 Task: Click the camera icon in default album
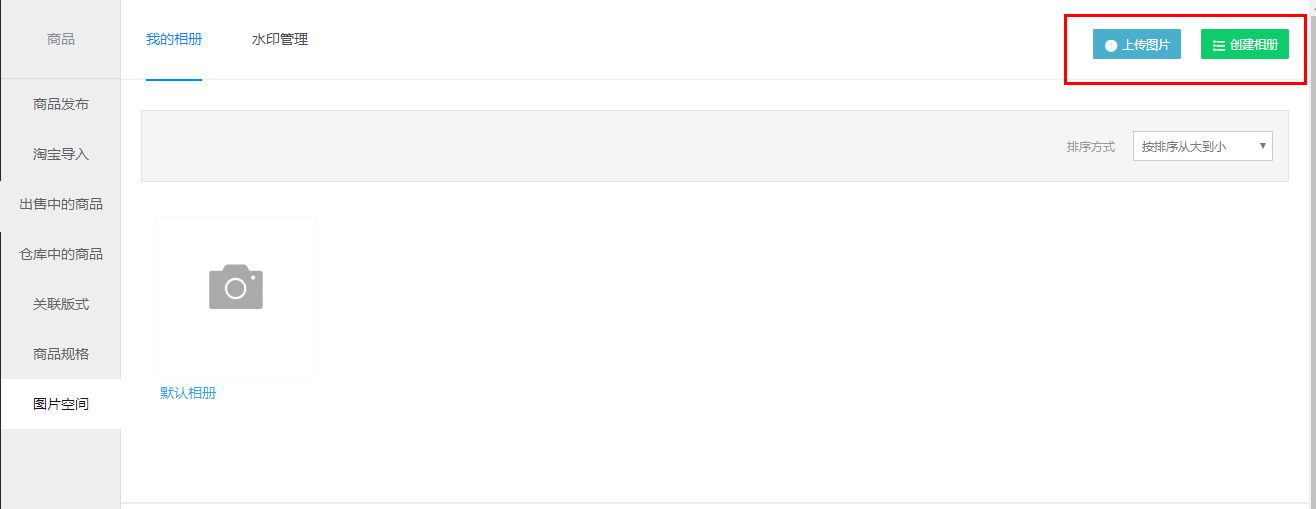pos(236,287)
